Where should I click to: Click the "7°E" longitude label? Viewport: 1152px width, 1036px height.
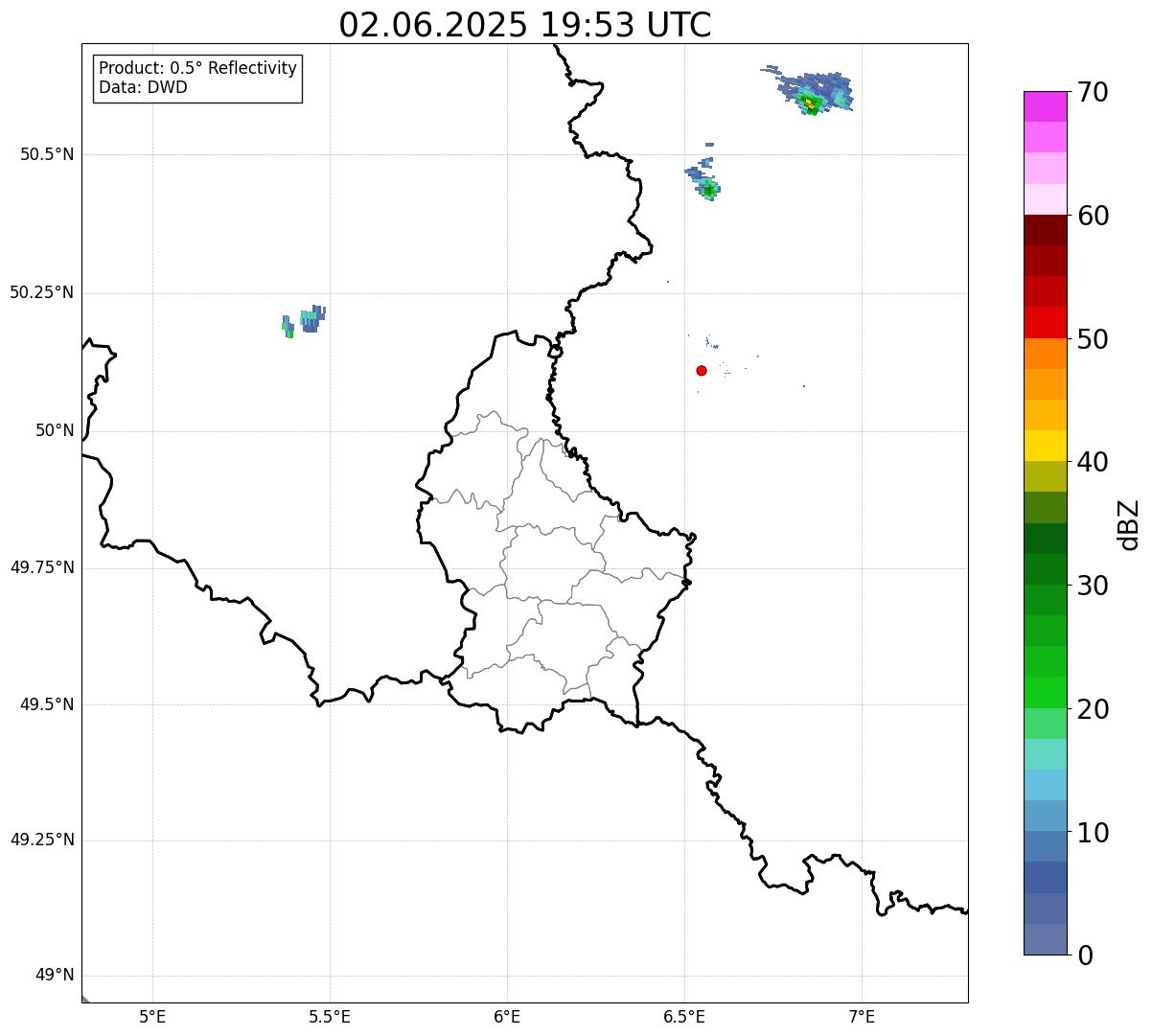coord(862,1016)
